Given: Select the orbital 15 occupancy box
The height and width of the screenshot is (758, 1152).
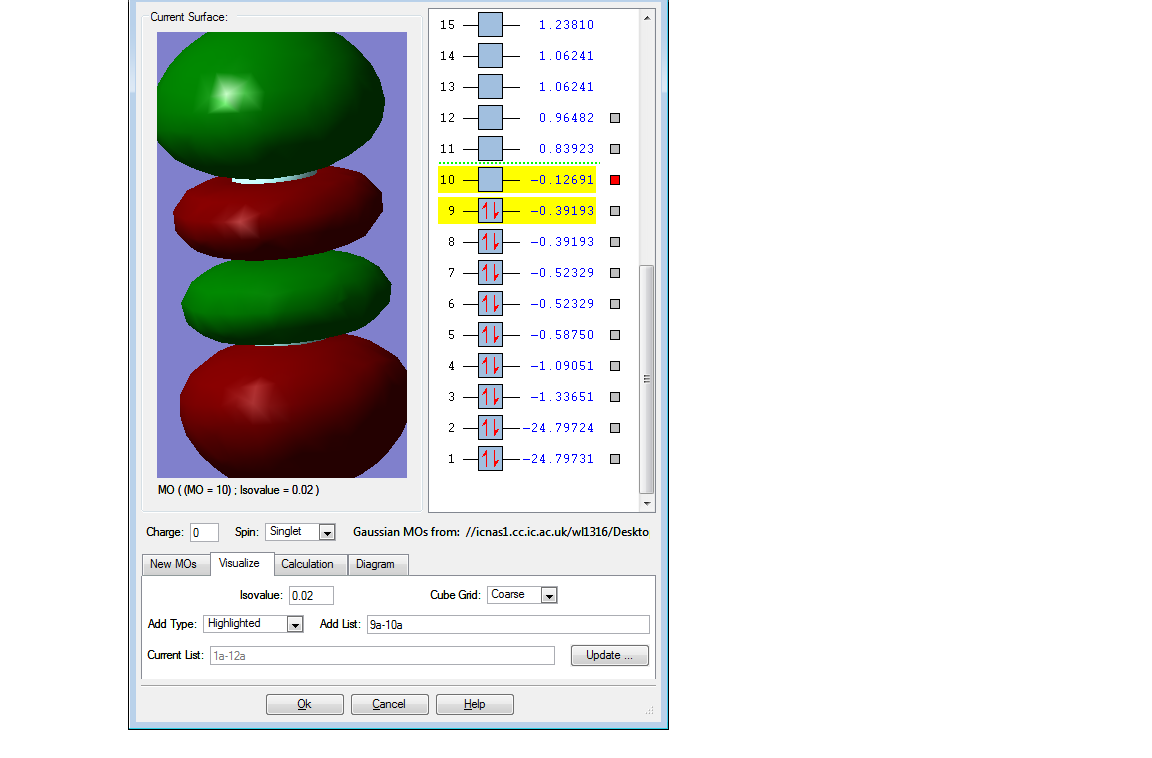Looking at the screenshot, I should 490,25.
